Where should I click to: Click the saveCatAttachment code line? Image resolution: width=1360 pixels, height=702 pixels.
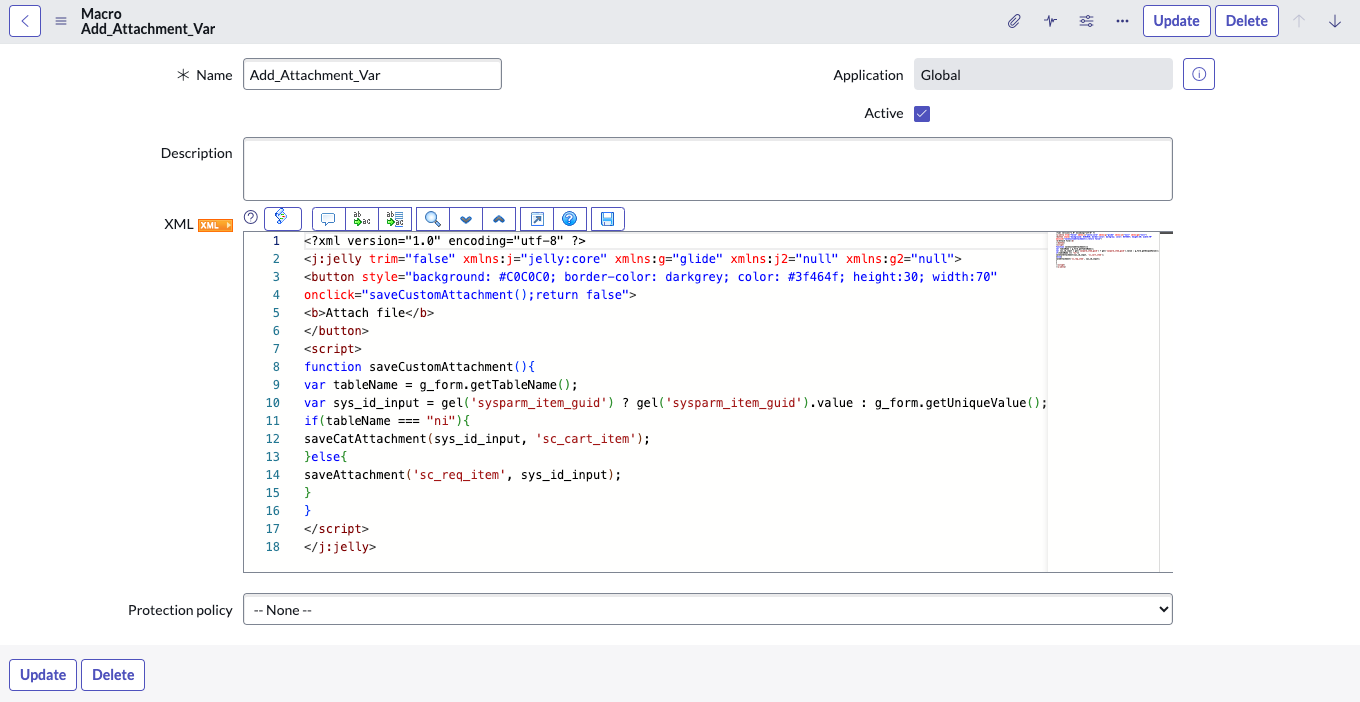click(x=477, y=439)
